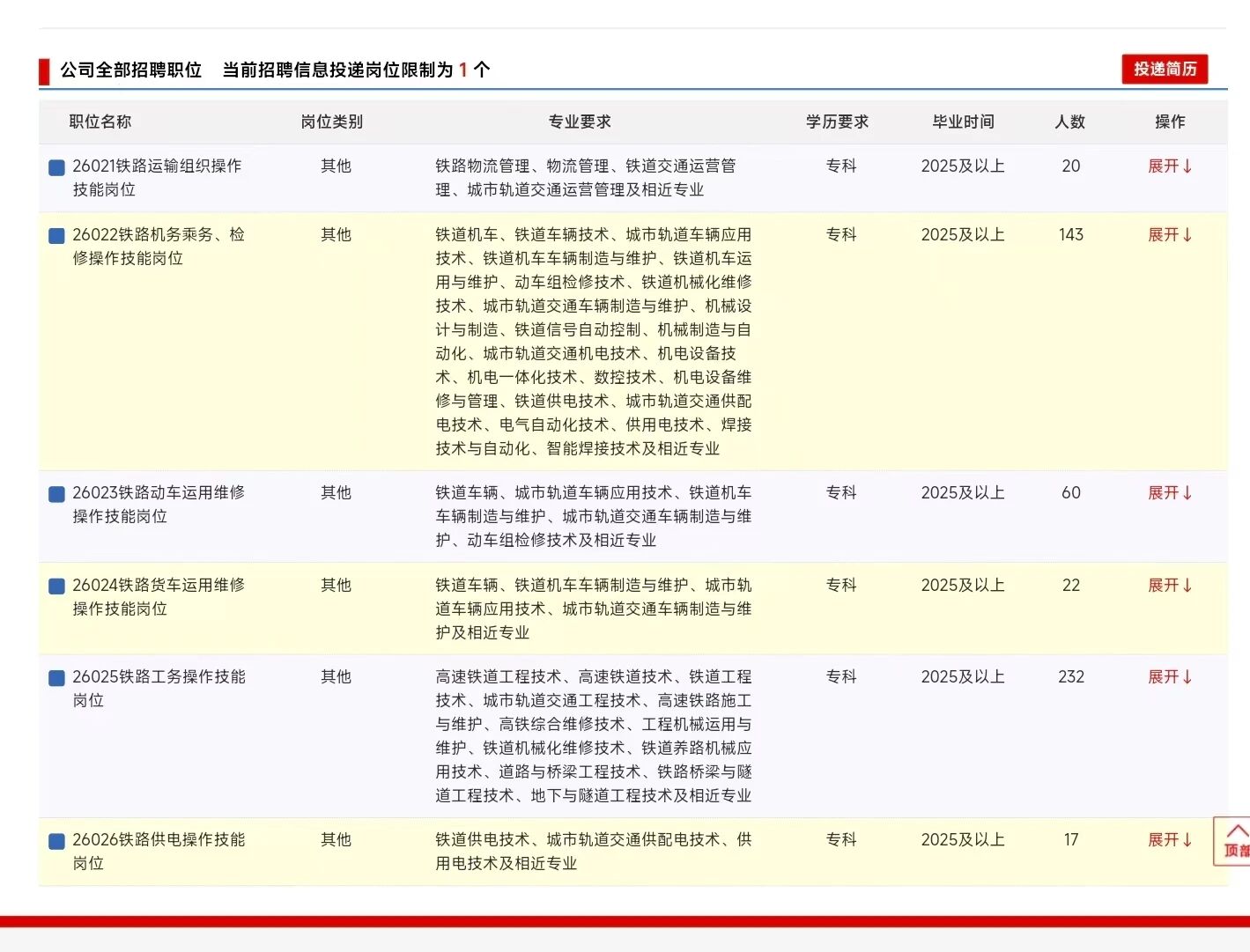Expand details for the 26021 position row
Viewport: 1250px width, 952px height.
pyautogui.click(x=1169, y=166)
